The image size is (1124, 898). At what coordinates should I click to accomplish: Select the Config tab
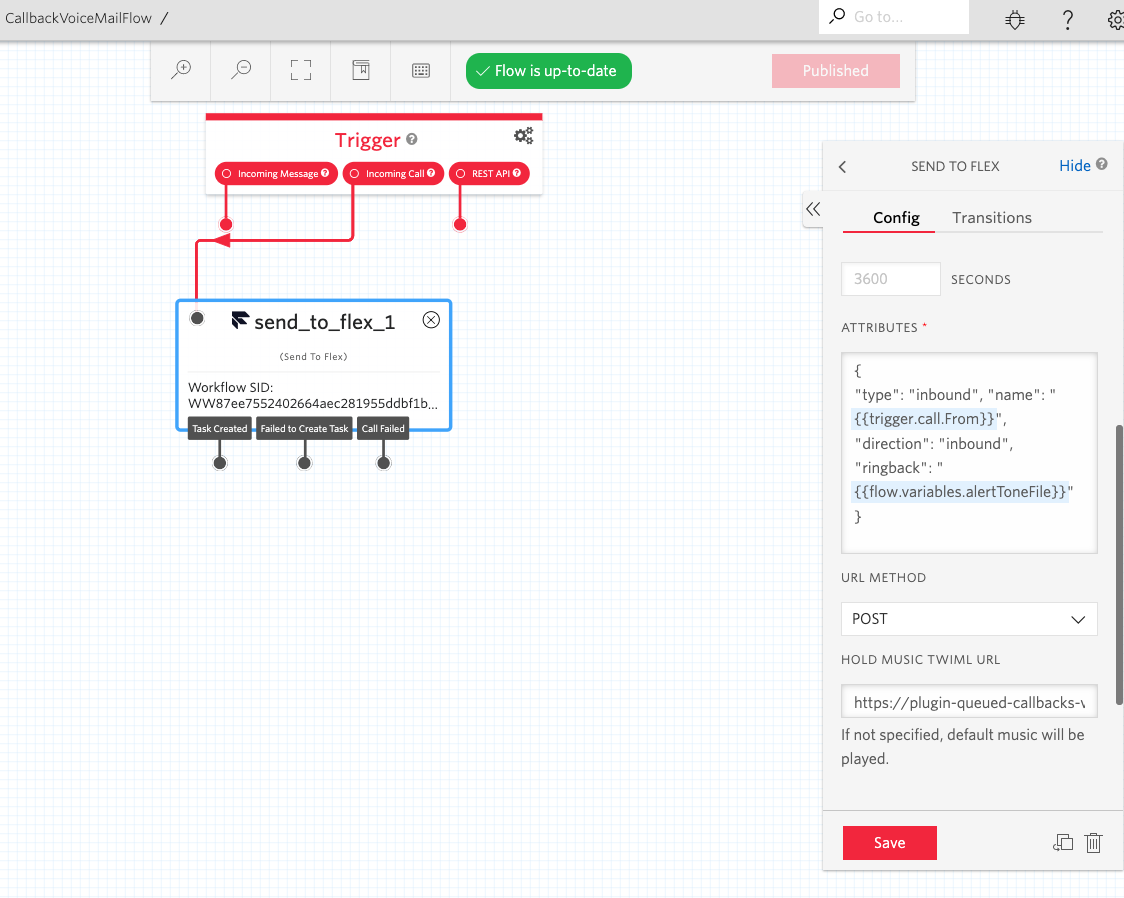(896, 217)
